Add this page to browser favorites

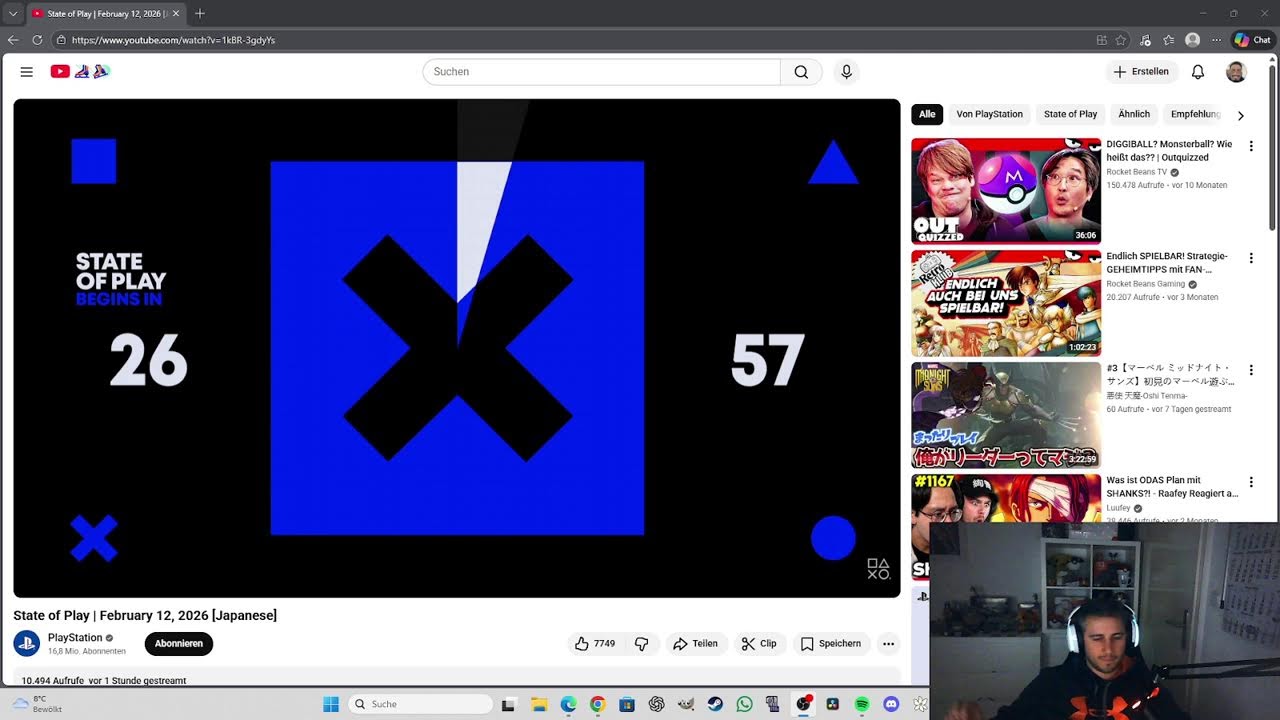[x=1121, y=40]
